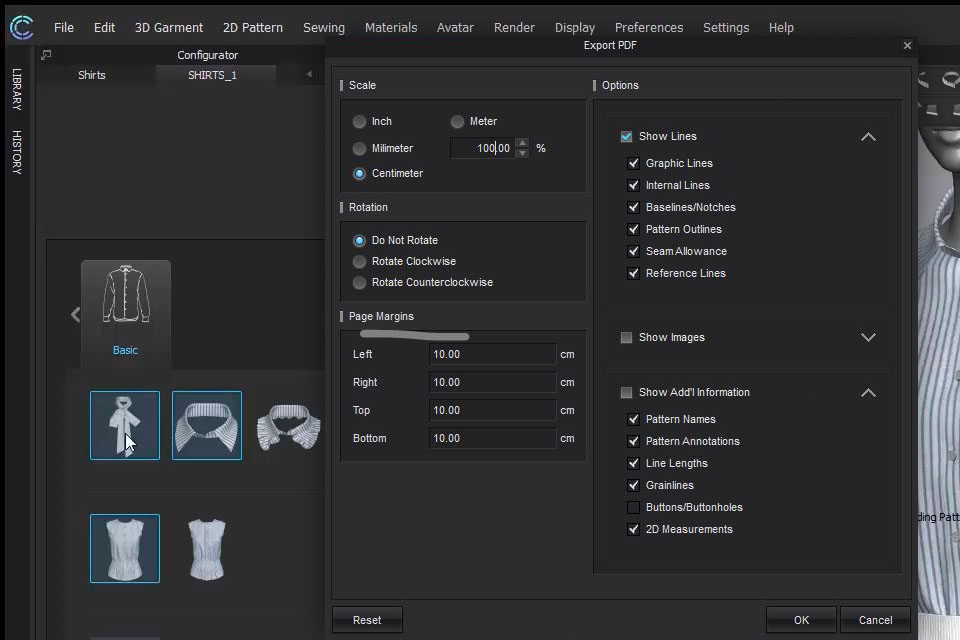The image size is (960, 640).
Task: Uncheck Pattern Annotations option
Action: tap(634, 442)
